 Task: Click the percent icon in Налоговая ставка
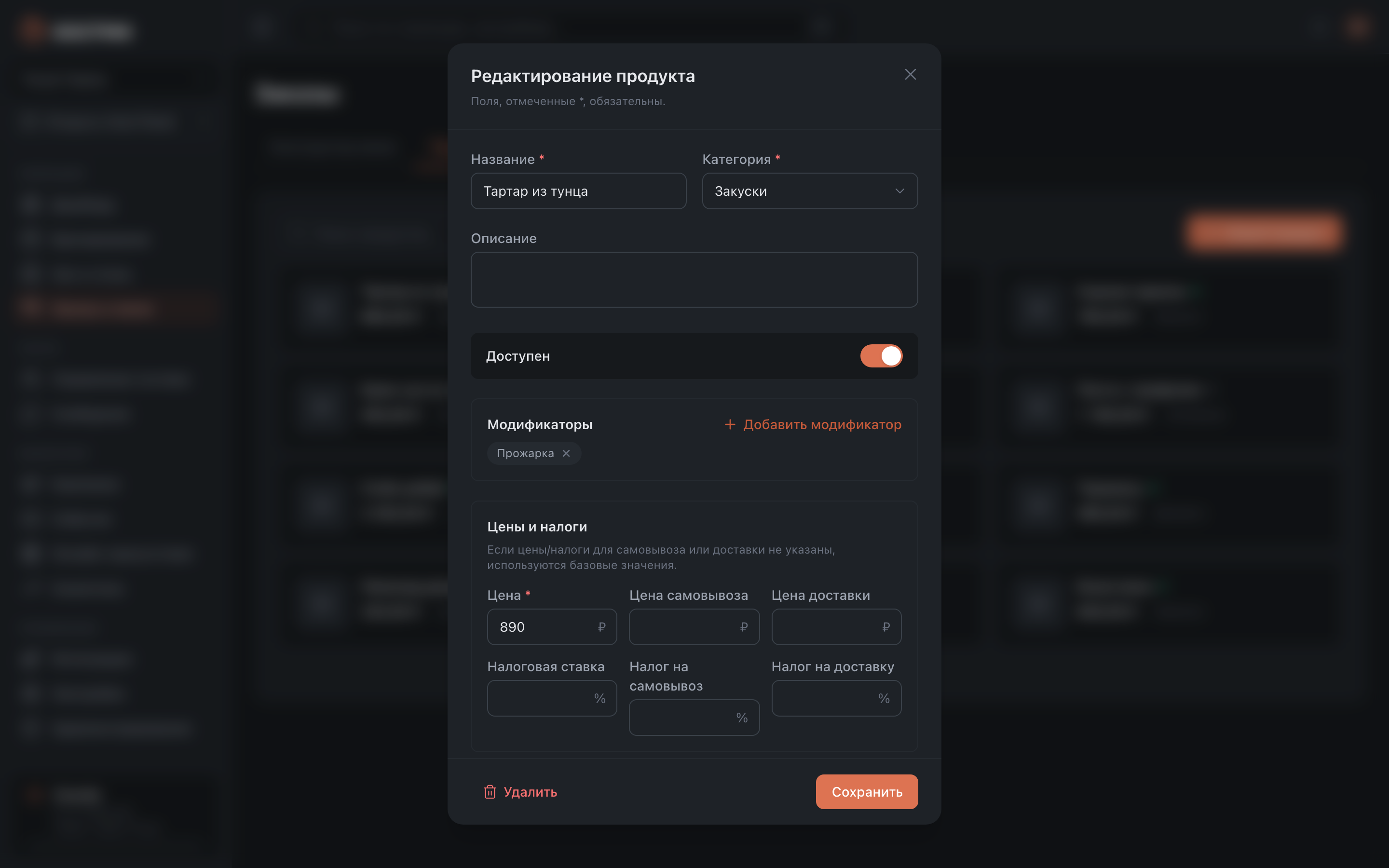coord(600,698)
